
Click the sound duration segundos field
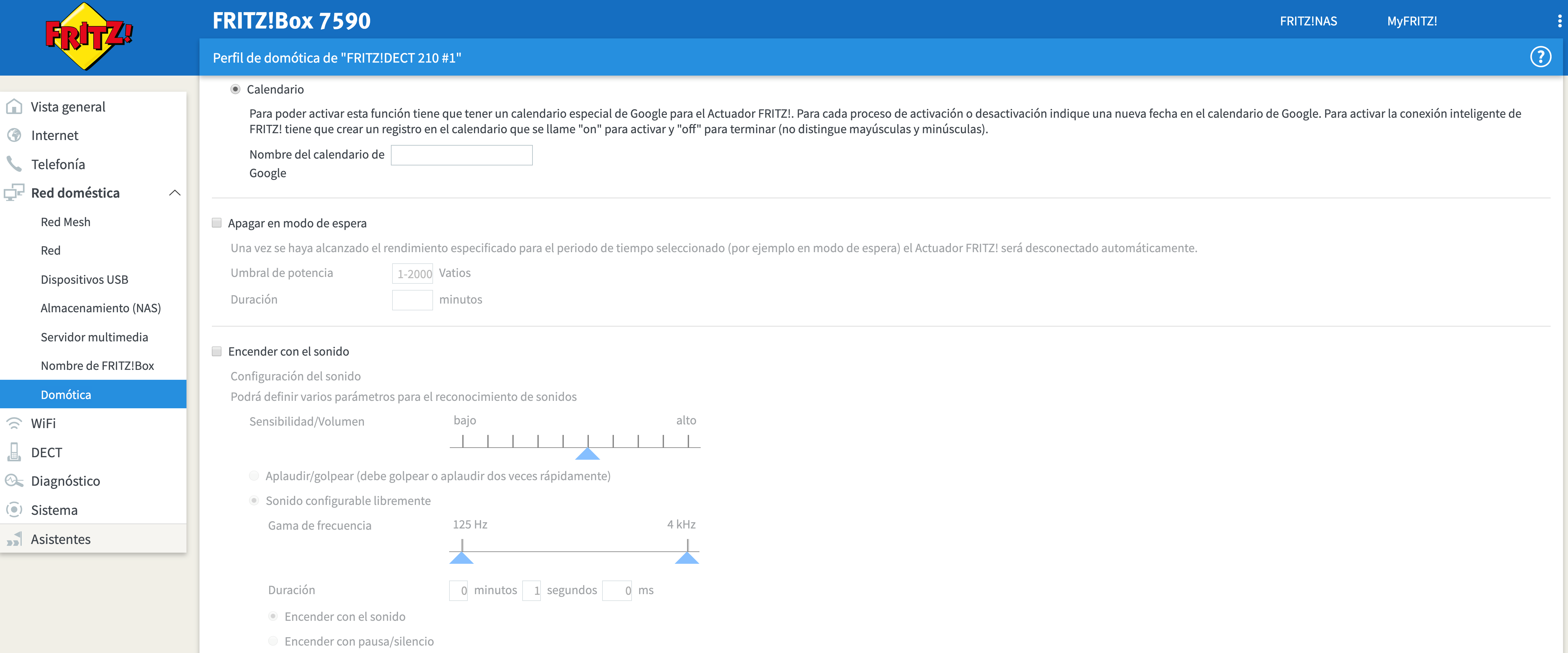click(x=531, y=590)
